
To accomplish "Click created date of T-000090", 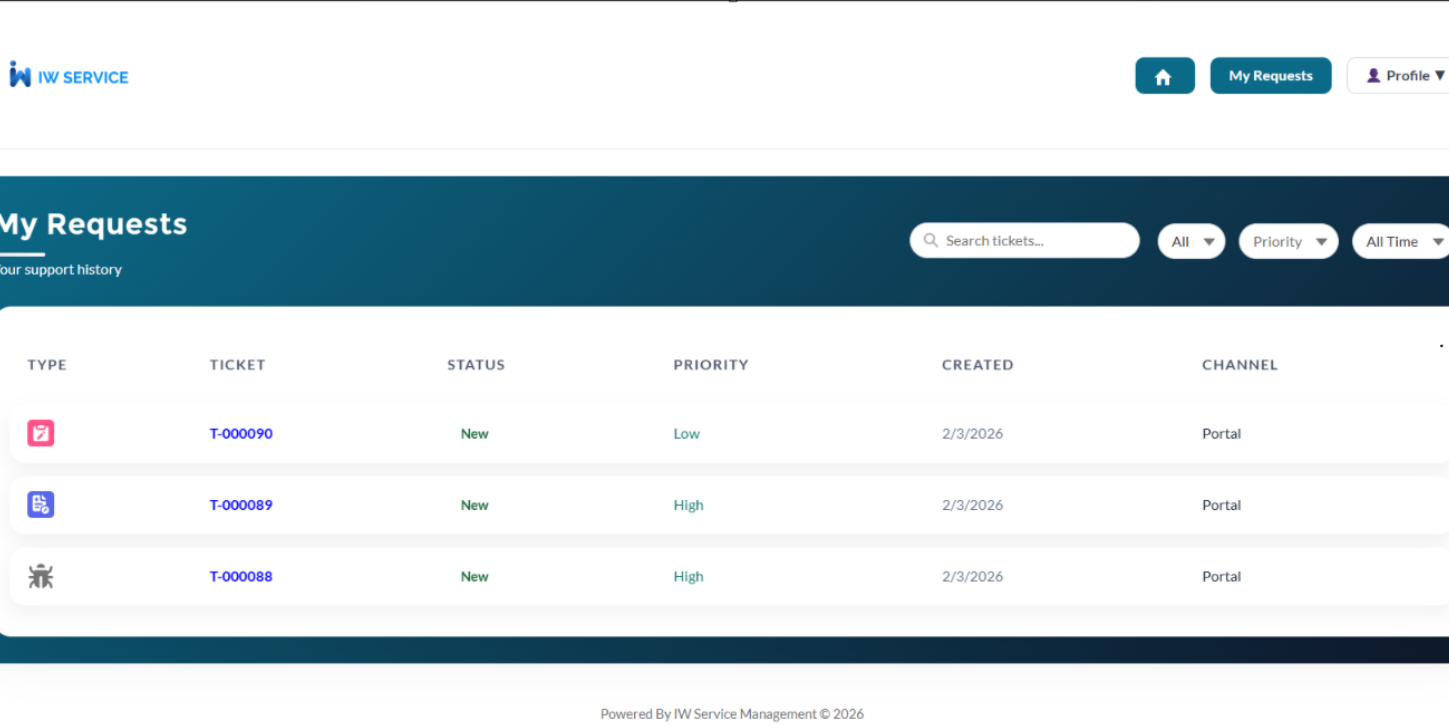I will 973,434.
